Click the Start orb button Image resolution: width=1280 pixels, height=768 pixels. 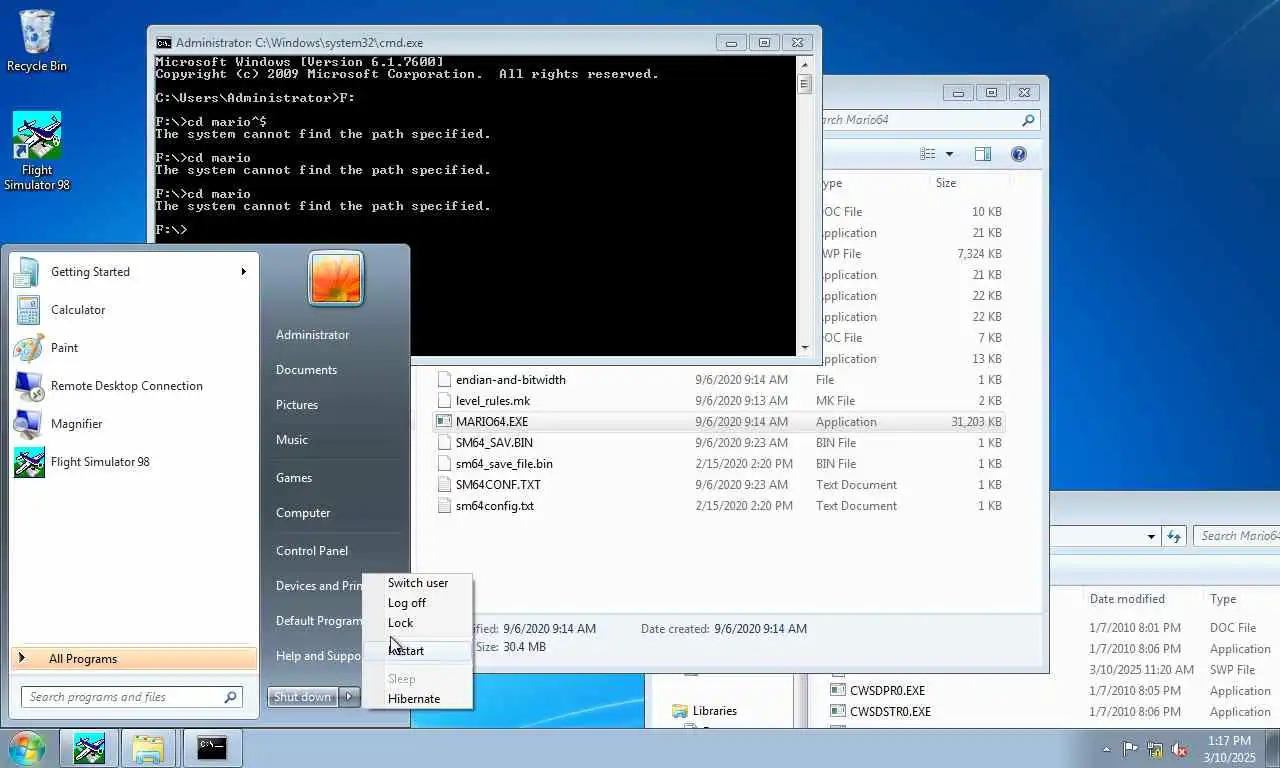(x=27, y=748)
